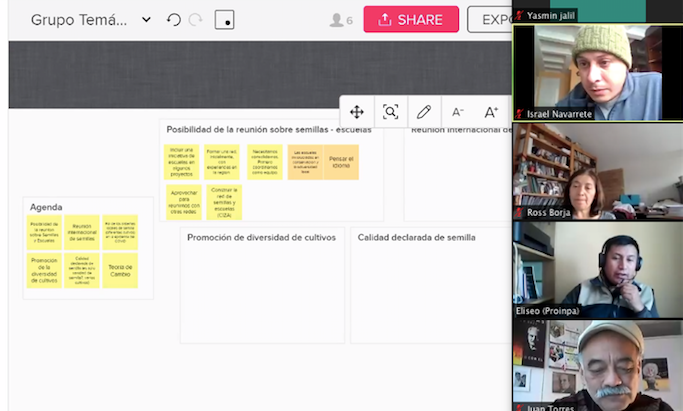Open the board background settings icon

pos(224,20)
